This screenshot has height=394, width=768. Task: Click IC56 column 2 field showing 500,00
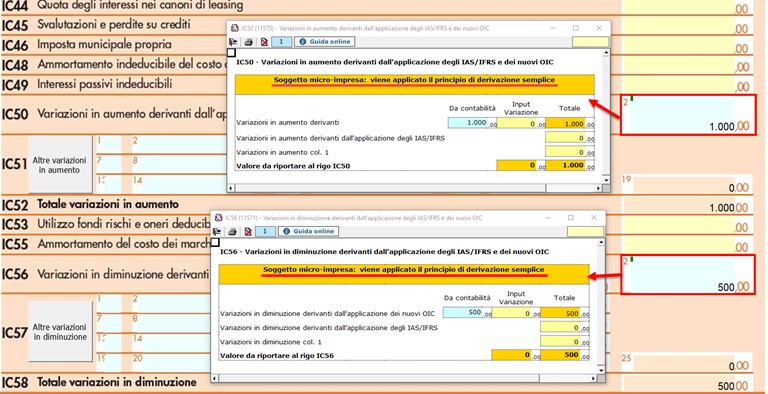(x=688, y=274)
